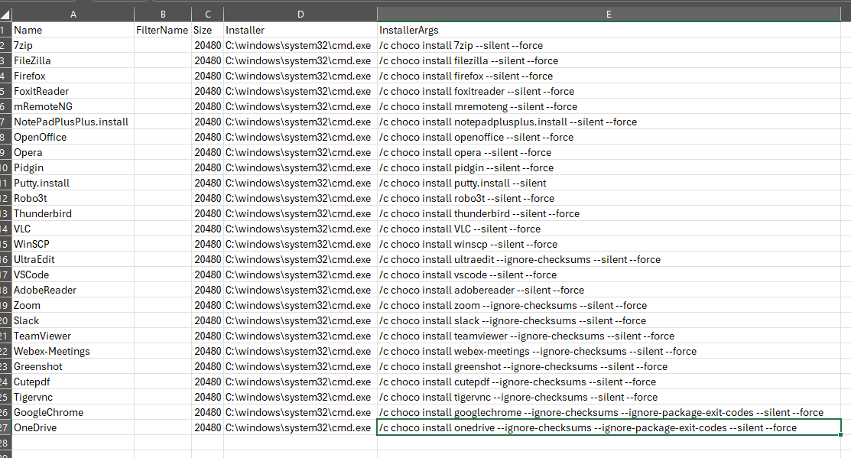The image size is (852, 458).
Task: Click the cmd.exe installer cell in Firefox row
Action: point(300,76)
